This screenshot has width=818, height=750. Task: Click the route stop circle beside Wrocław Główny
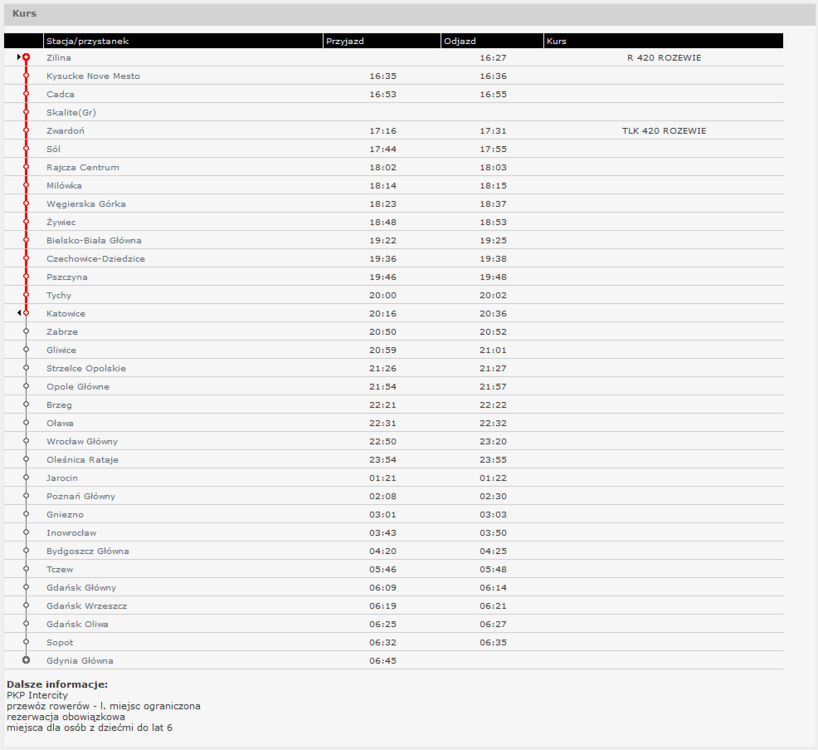[x=26, y=441]
